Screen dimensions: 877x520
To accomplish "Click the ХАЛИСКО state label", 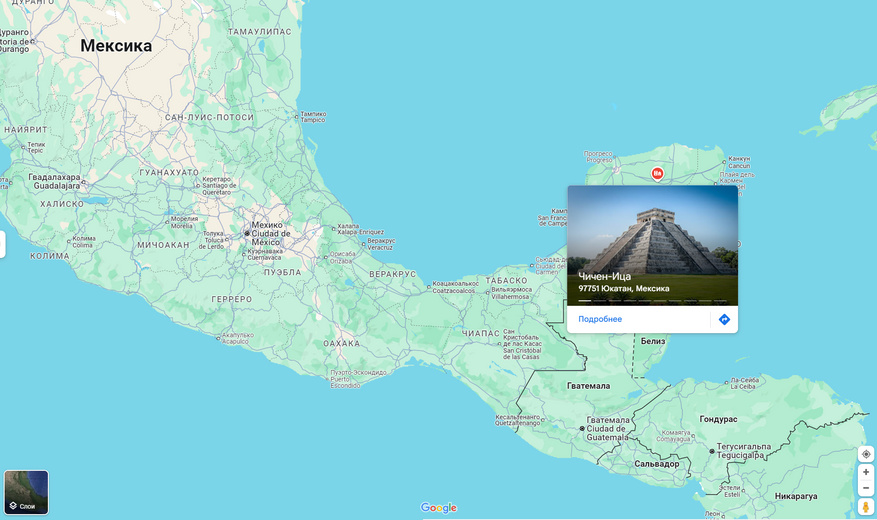I will (x=62, y=204).
